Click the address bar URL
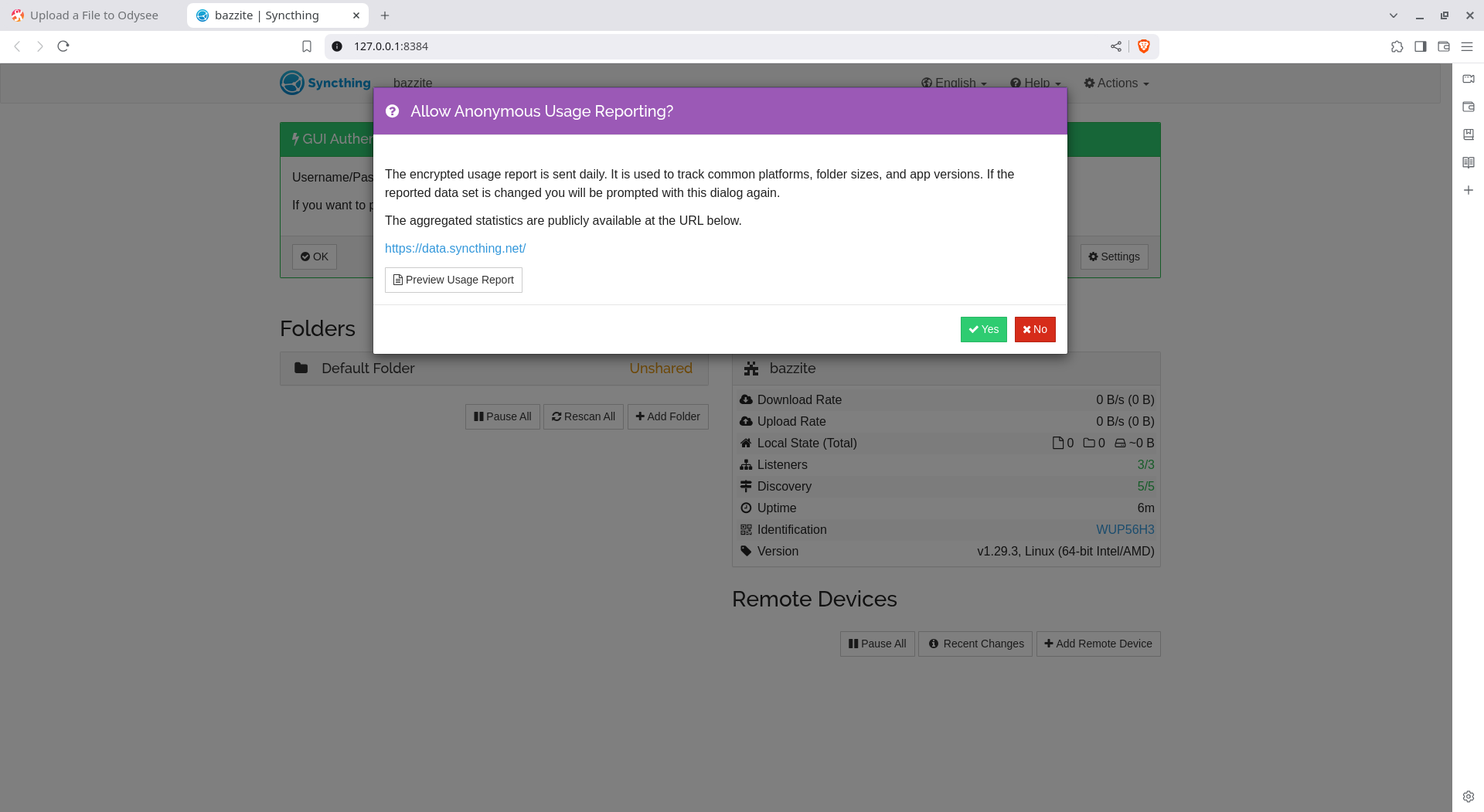Screen dimensions: 1484x812 [391, 46]
